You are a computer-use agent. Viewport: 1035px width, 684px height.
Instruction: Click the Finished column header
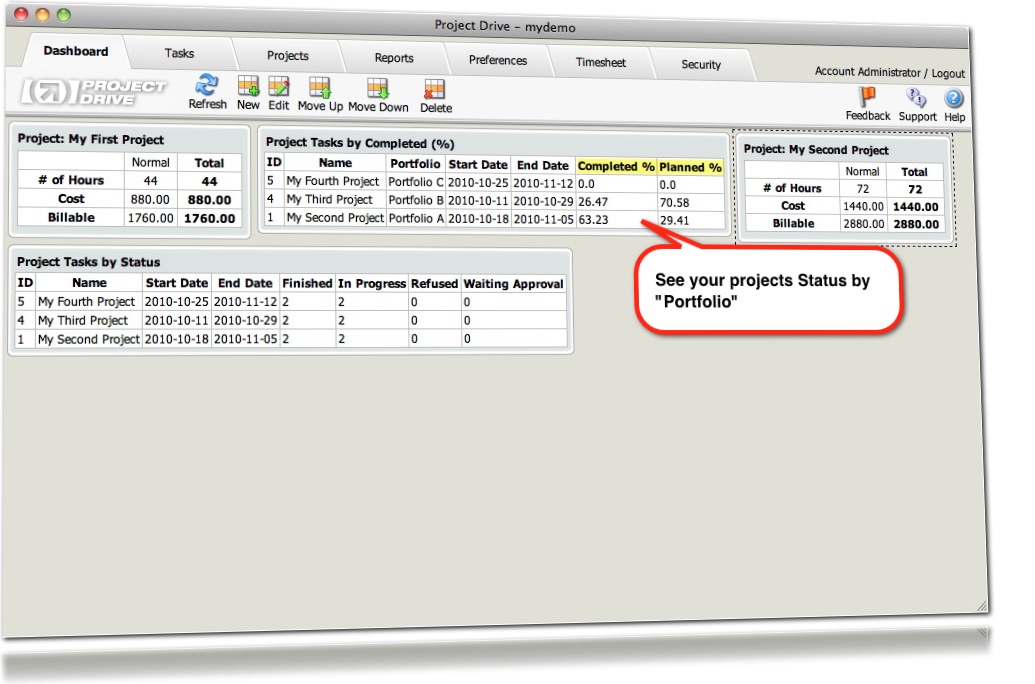click(x=307, y=283)
